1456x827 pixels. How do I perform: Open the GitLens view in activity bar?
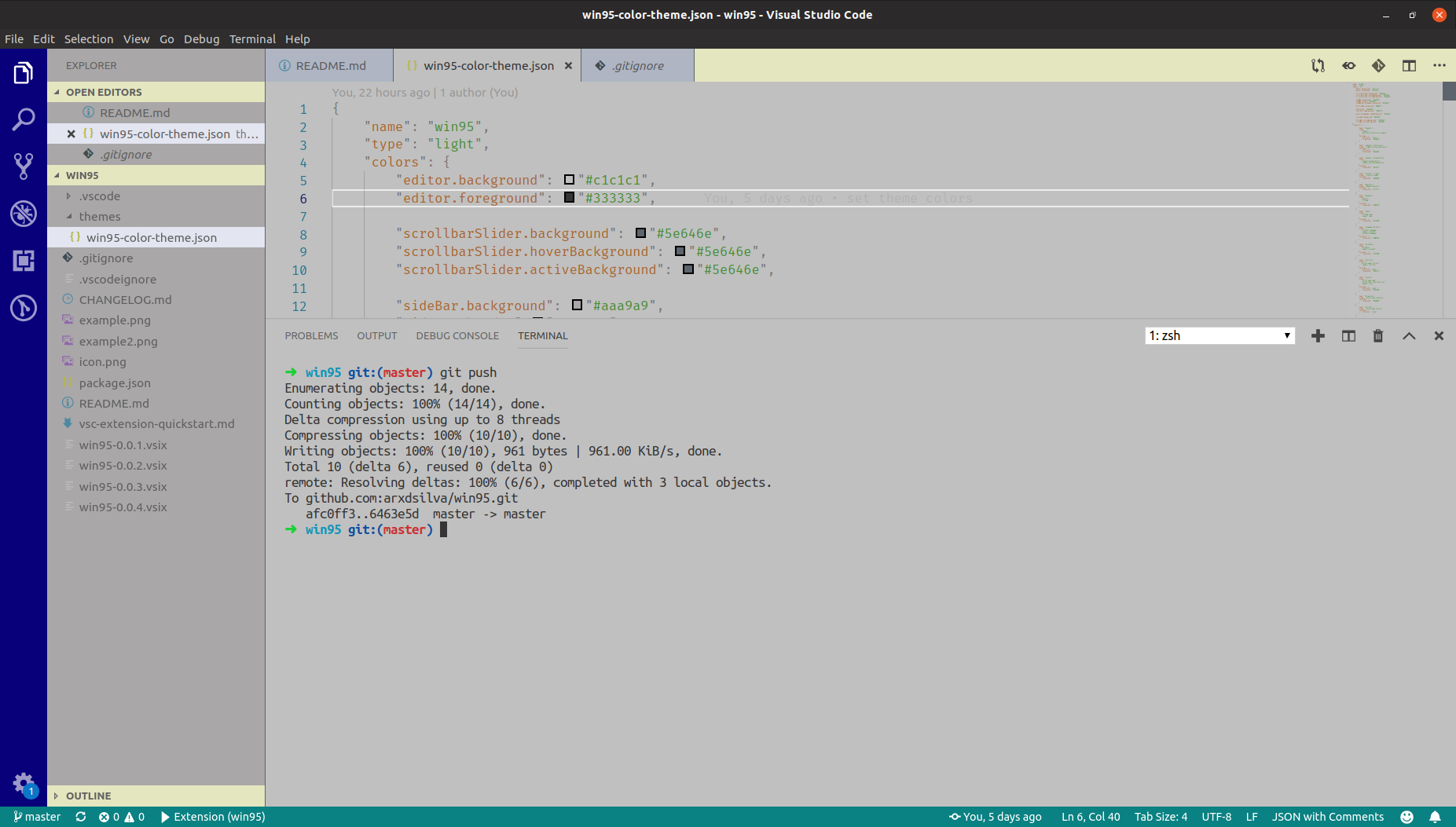pyautogui.click(x=24, y=308)
